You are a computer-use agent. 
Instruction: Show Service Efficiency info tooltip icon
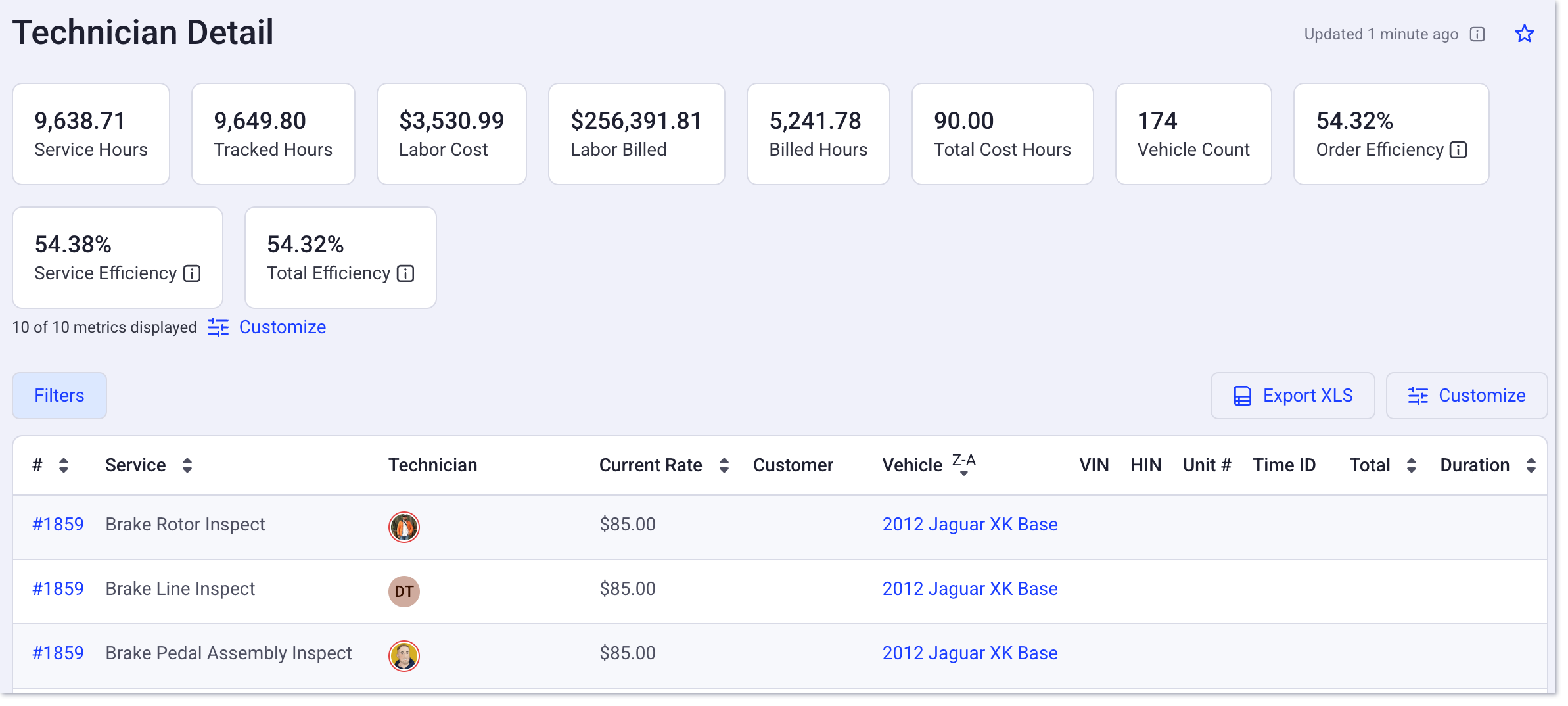pos(192,273)
